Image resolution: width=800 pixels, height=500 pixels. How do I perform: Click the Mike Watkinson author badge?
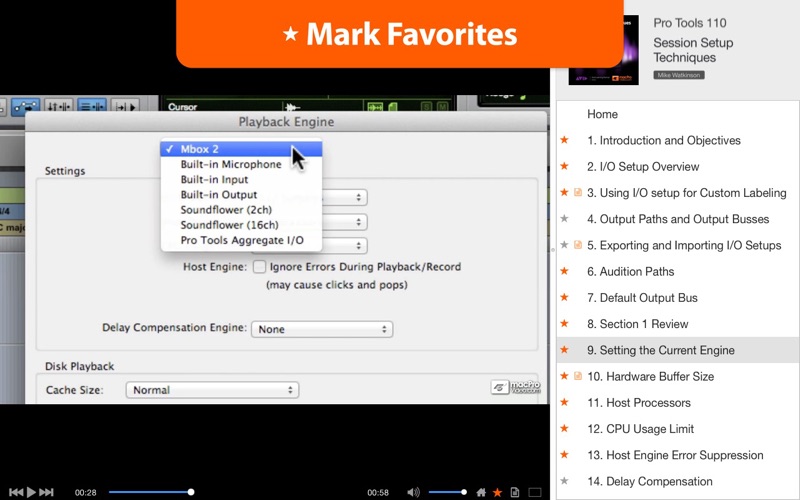pos(679,75)
